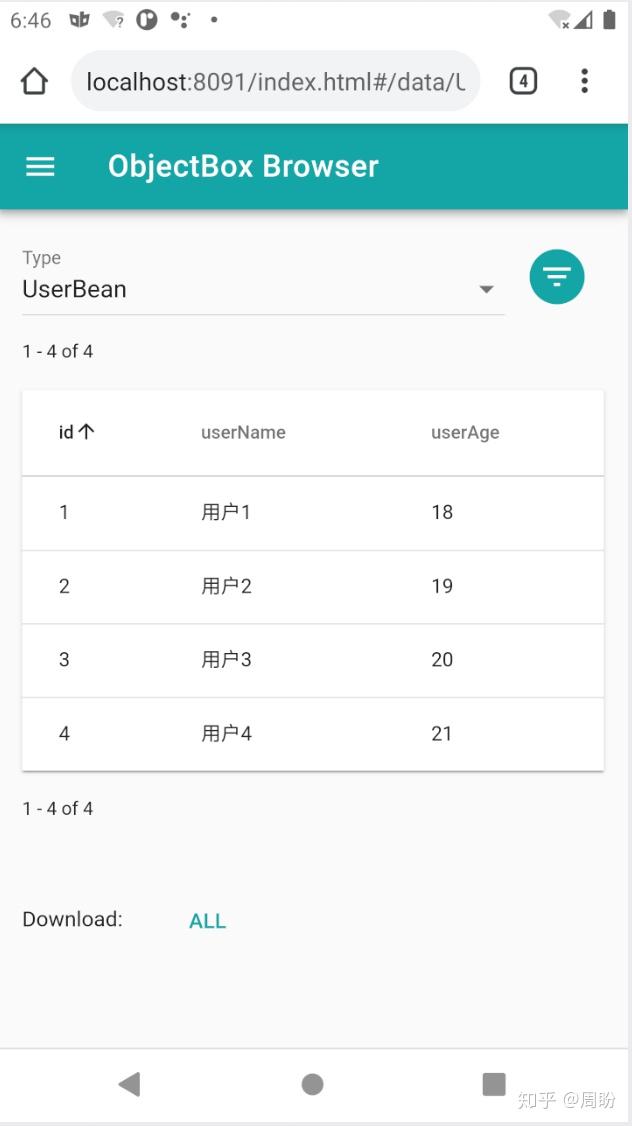Open the entity filter options
Viewport: 632px width, 1126px height.
click(557, 276)
